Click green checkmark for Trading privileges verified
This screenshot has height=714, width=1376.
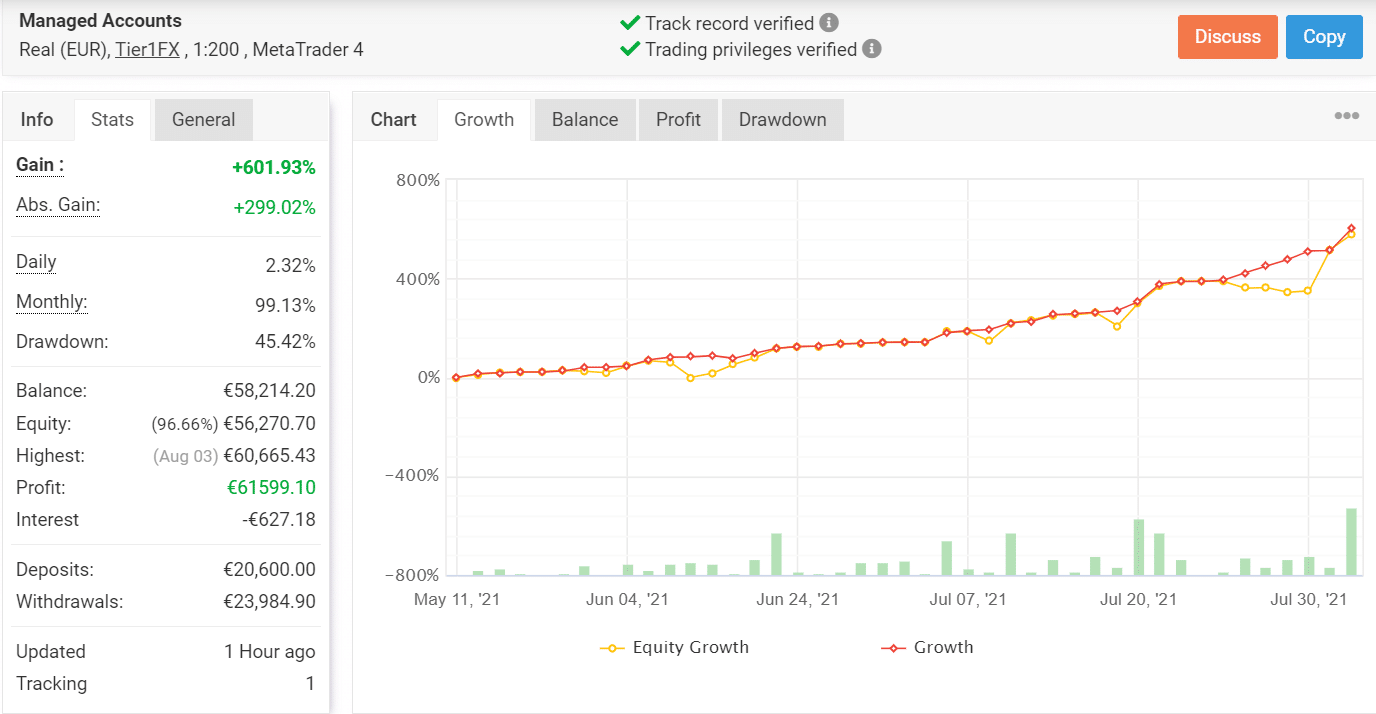(x=630, y=49)
